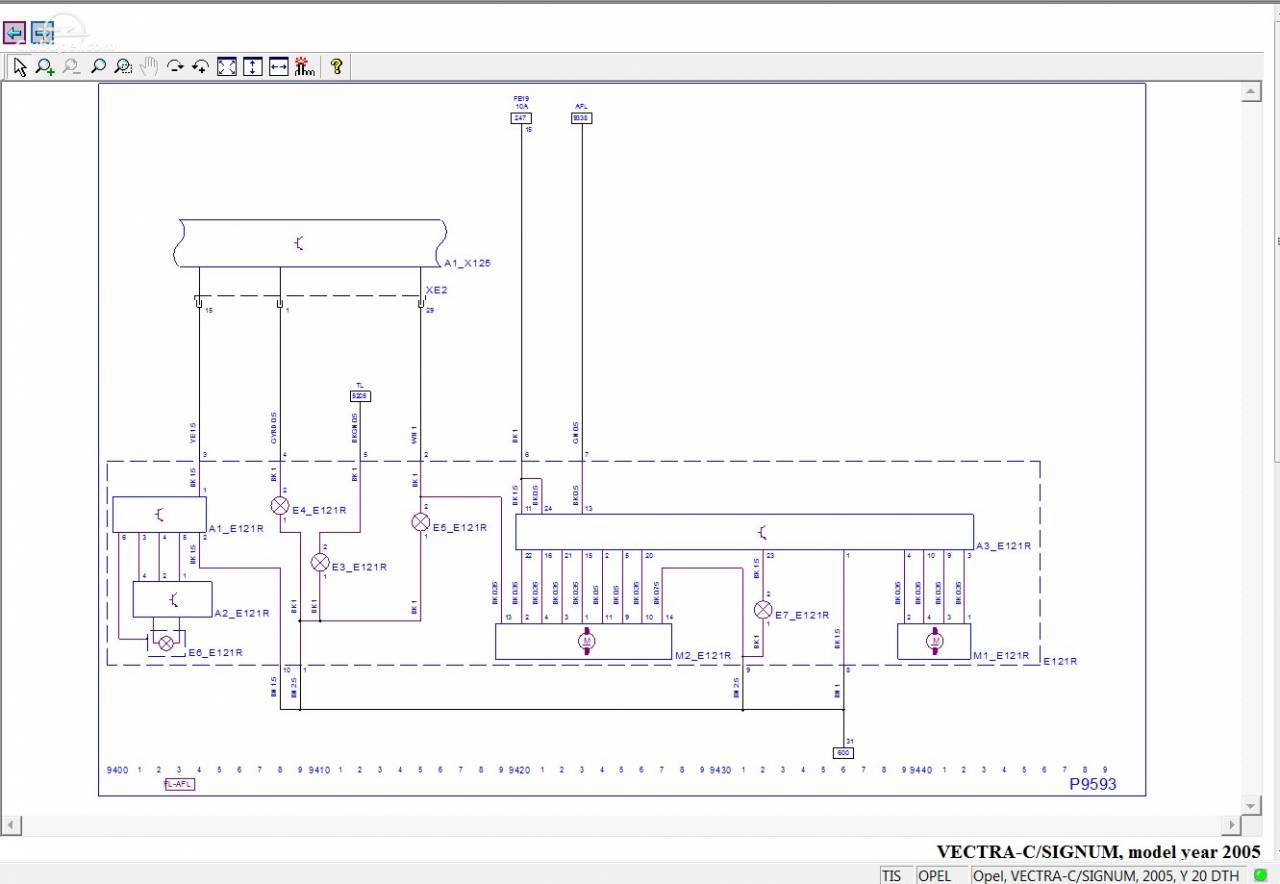The height and width of the screenshot is (884, 1280).
Task: Click the E6_E121R lamp symbol
Action: pos(166,644)
